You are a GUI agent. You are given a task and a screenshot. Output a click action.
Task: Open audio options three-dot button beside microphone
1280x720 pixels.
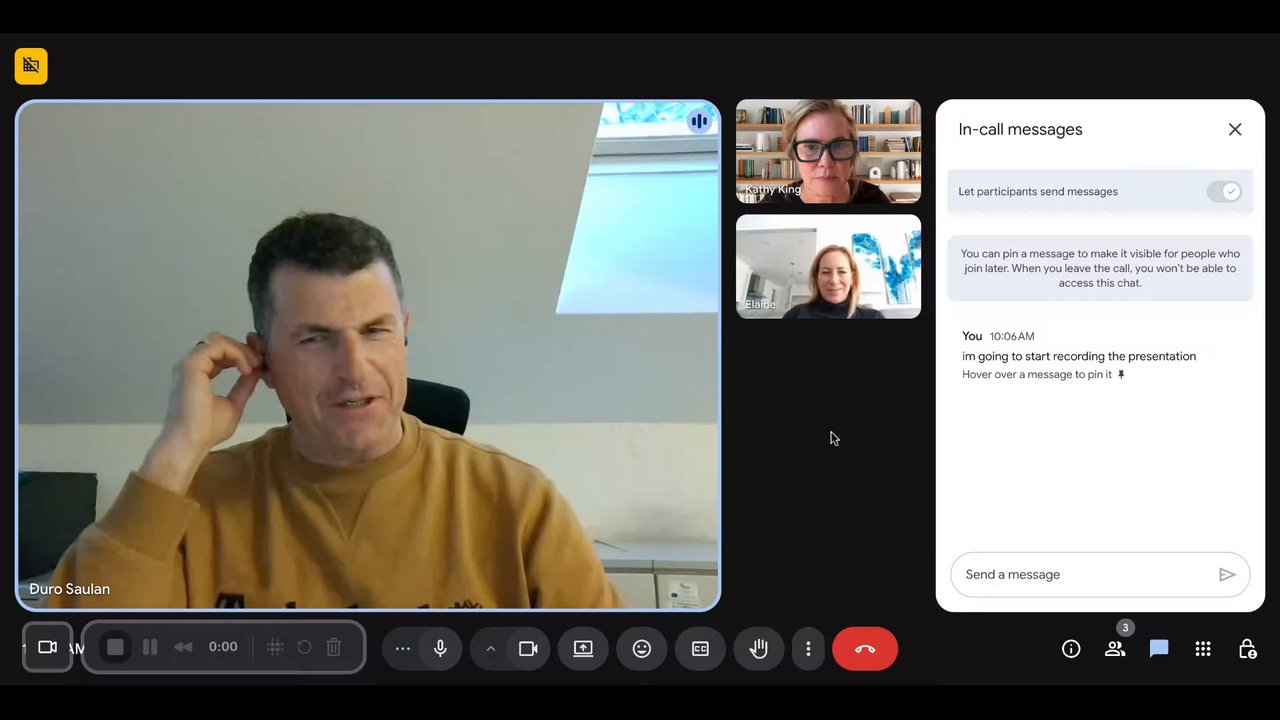point(403,648)
